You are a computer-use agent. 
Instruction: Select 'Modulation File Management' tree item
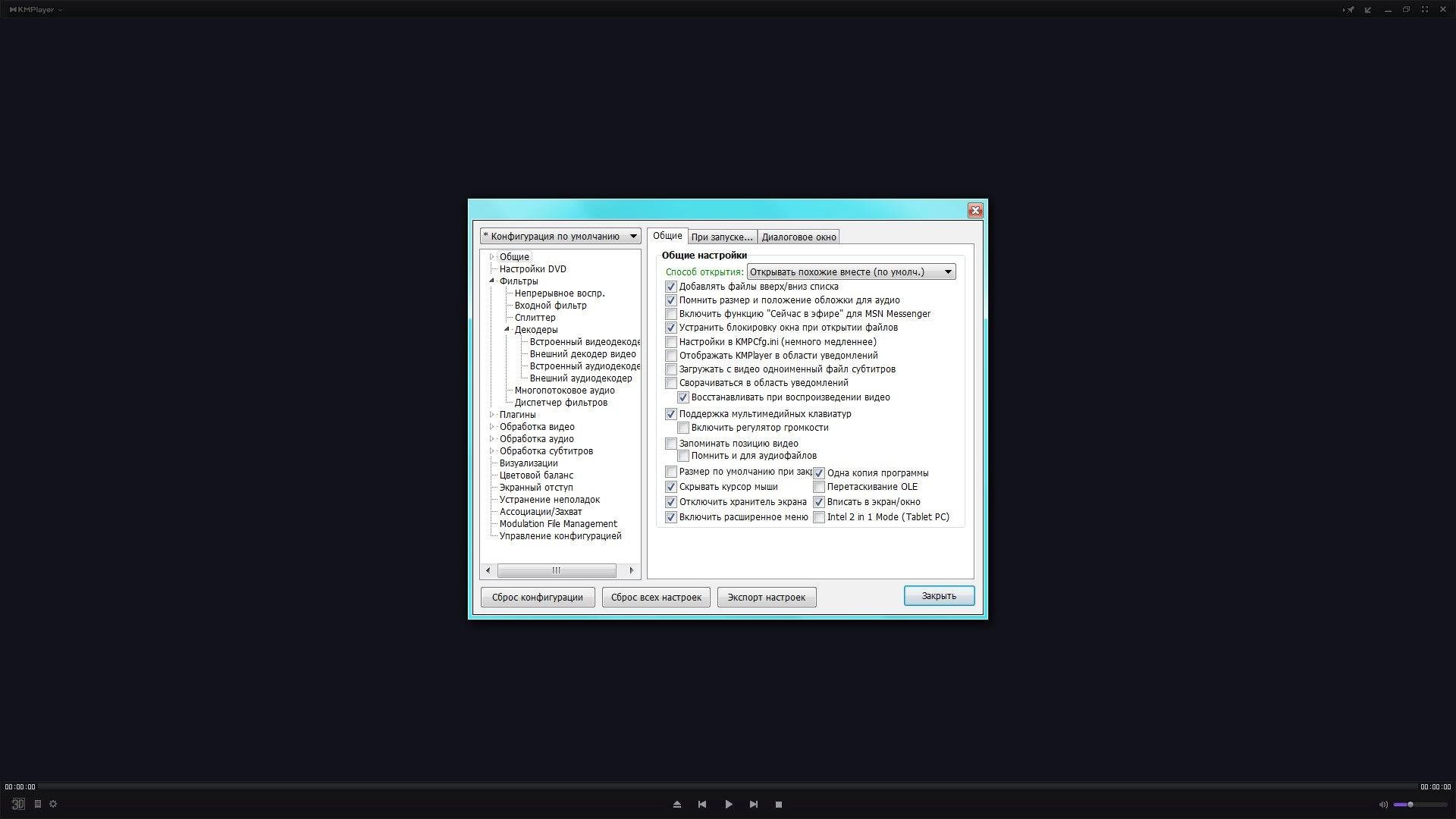(x=558, y=524)
